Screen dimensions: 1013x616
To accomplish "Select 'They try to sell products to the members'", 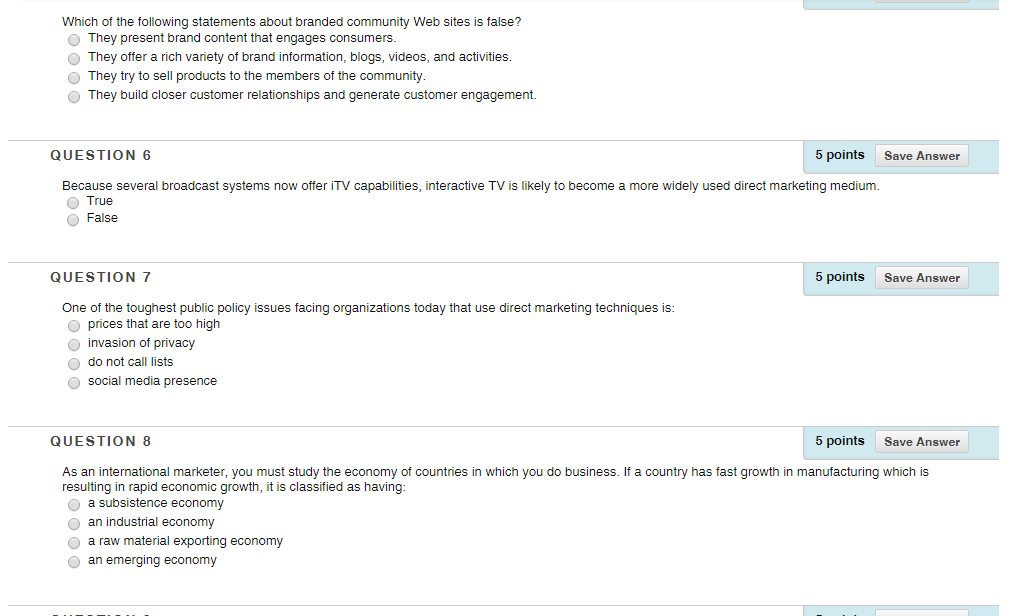I will (x=74, y=78).
